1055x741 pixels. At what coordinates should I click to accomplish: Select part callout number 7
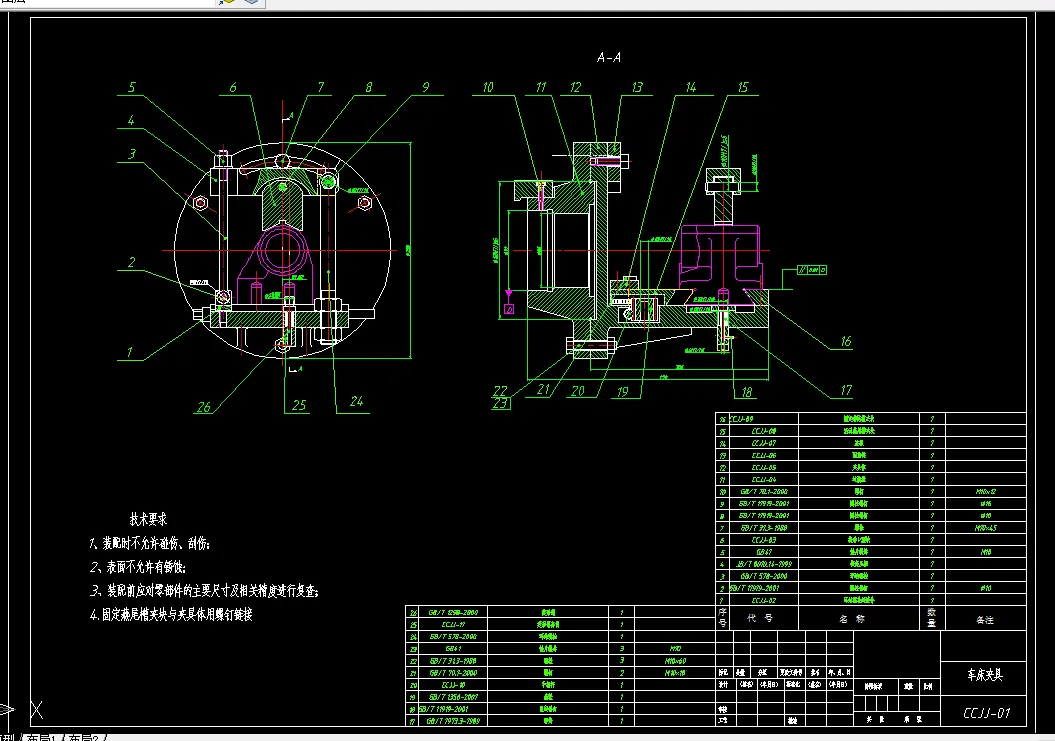pos(321,87)
